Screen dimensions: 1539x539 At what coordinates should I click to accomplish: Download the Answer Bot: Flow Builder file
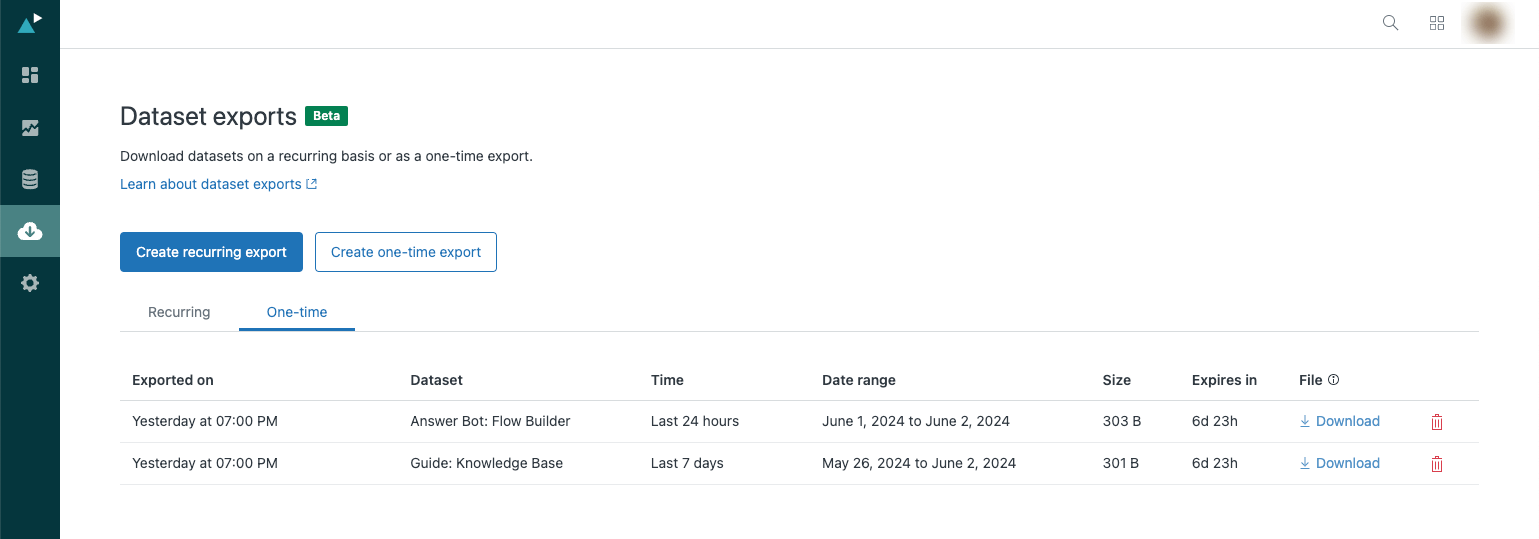1340,421
